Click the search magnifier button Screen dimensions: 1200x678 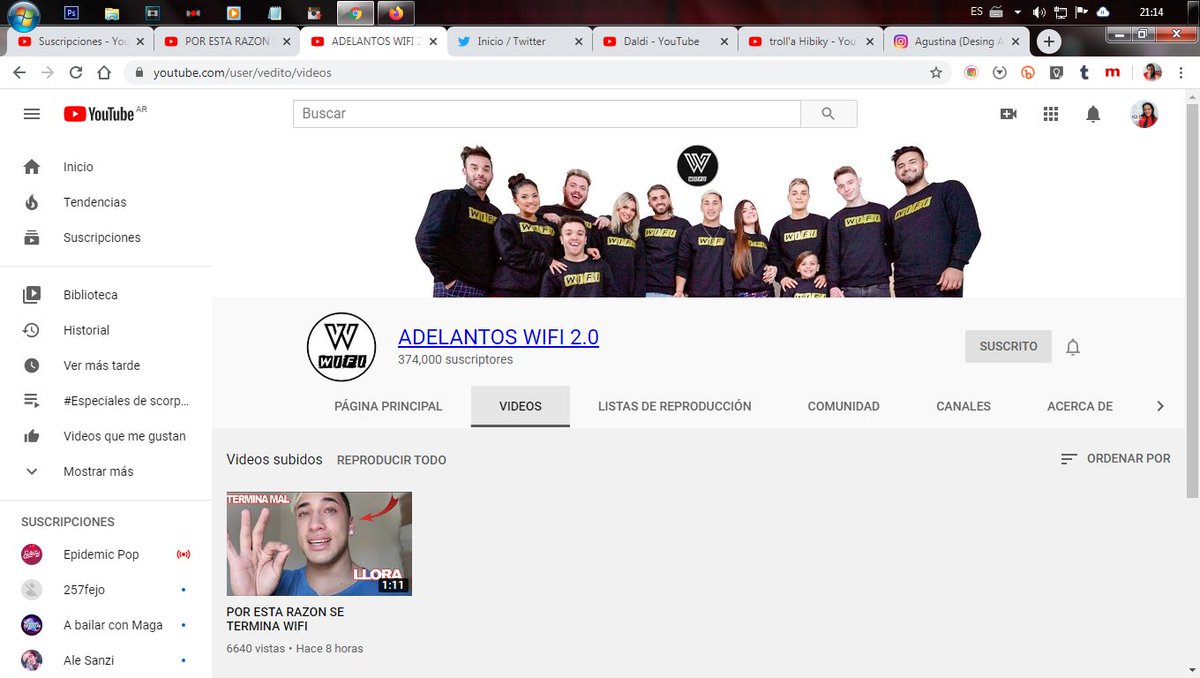828,114
